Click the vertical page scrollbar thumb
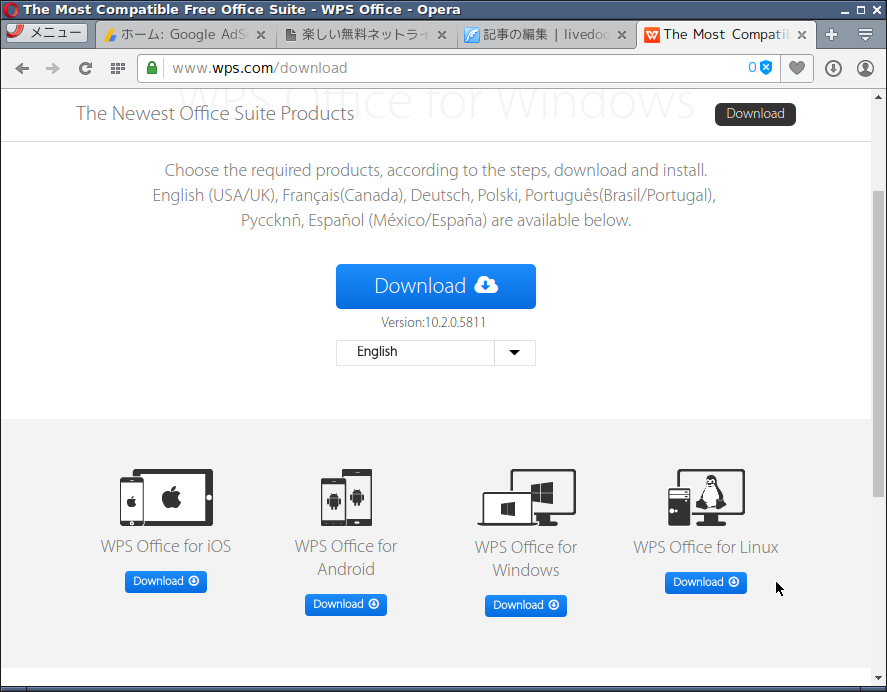Screen dimensions: 887x692 click(878, 344)
